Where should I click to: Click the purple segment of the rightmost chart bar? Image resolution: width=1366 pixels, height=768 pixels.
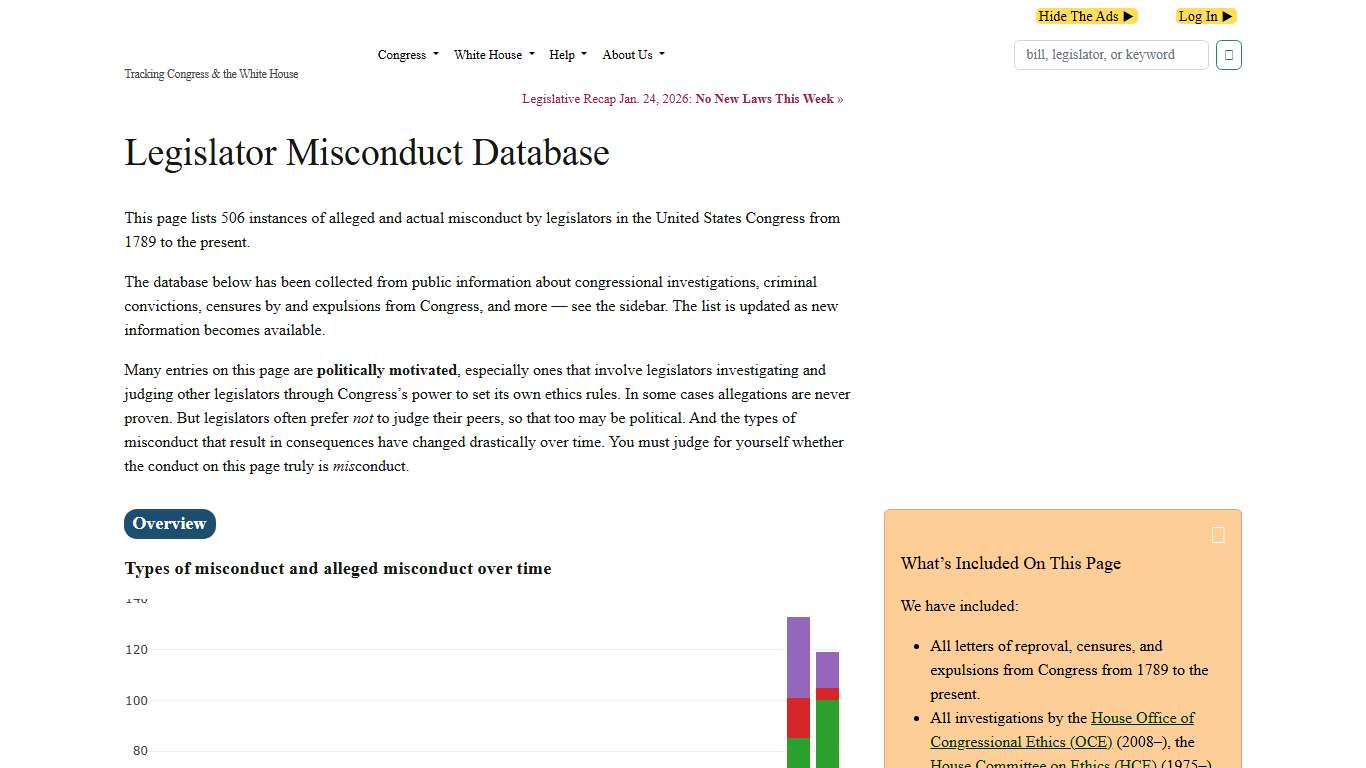pos(828,670)
